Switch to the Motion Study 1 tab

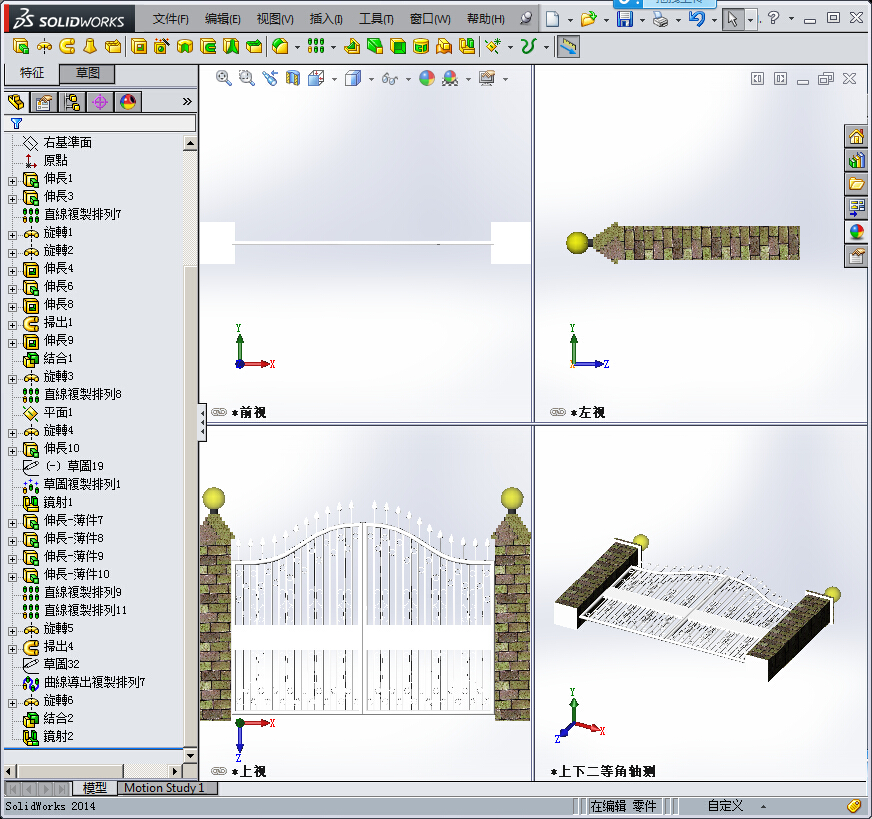coord(166,788)
